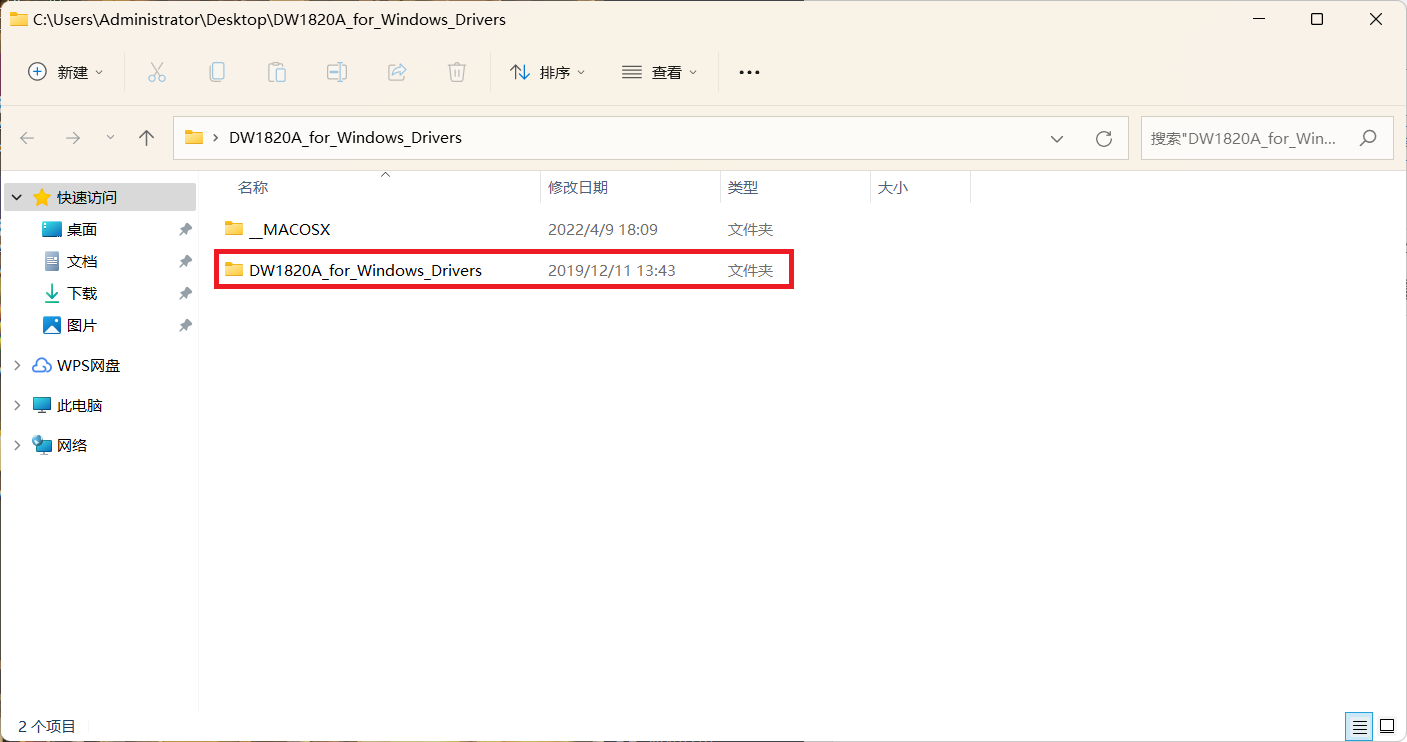The width and height of the screenshot is (1407, 742).
Task: Sort by the 修改日期 column header
Action: (578, 187)
